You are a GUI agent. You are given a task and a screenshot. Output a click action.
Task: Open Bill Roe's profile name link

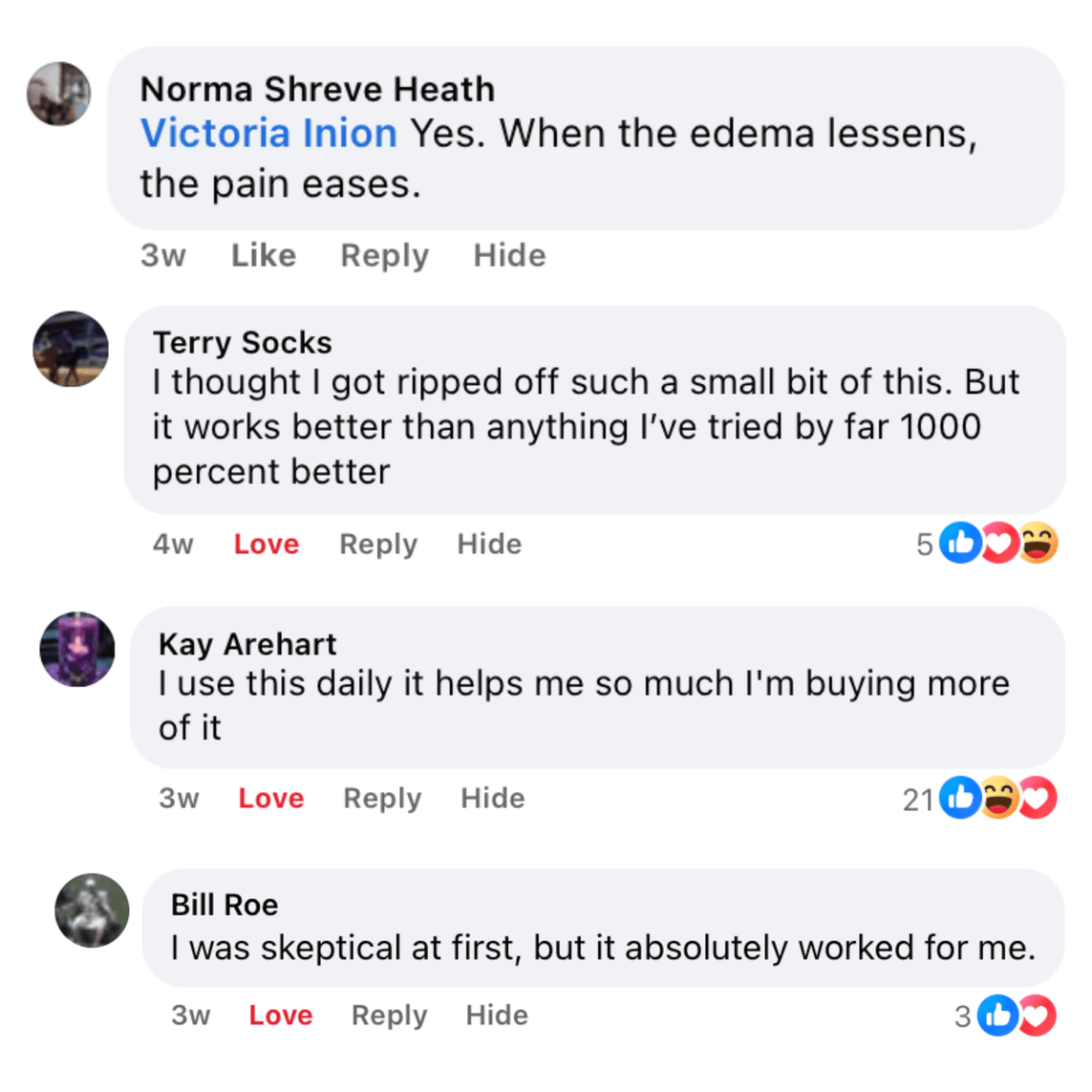pyautogui.click(x=225, y=904)
